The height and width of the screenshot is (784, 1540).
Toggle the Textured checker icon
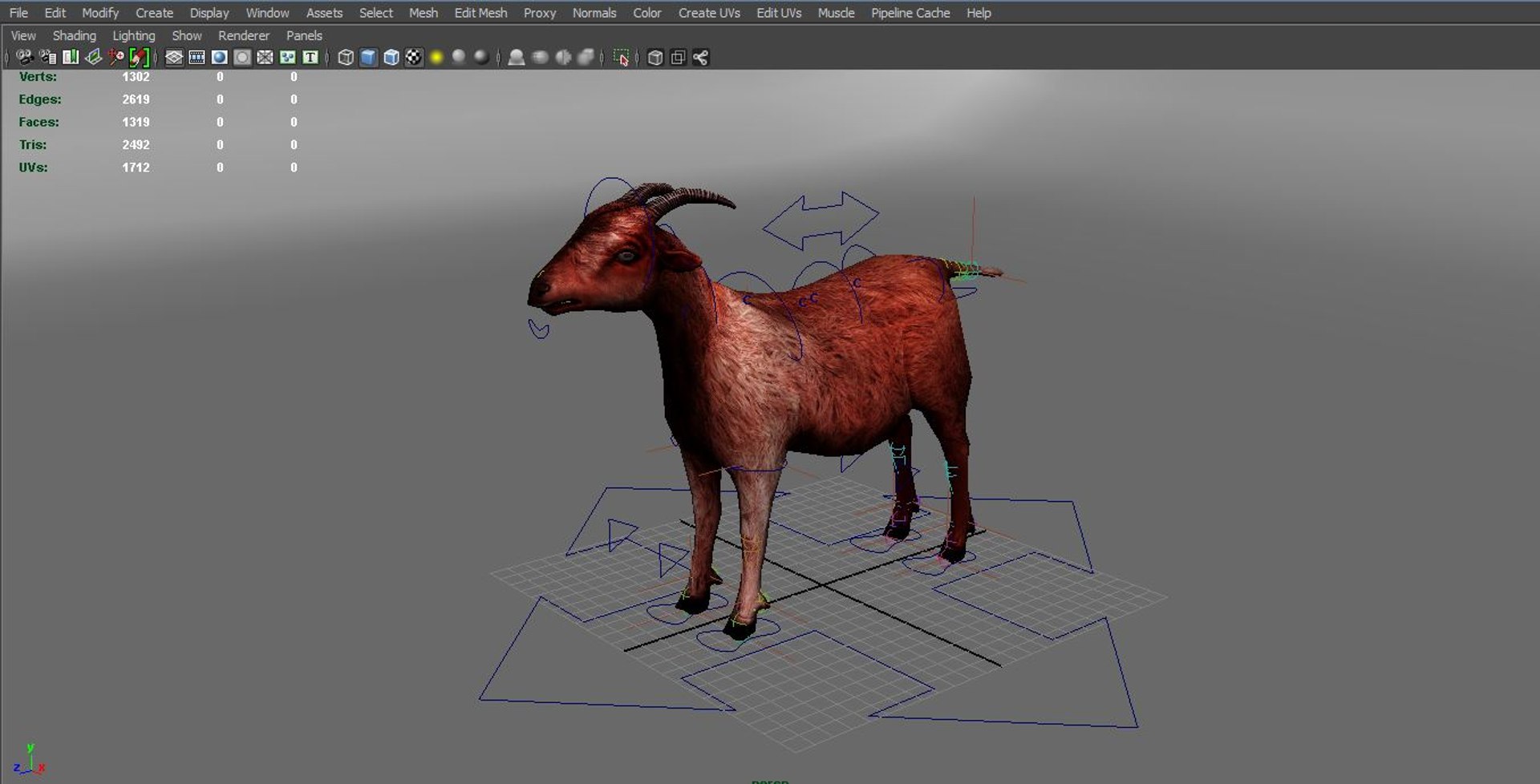(414, 57)
